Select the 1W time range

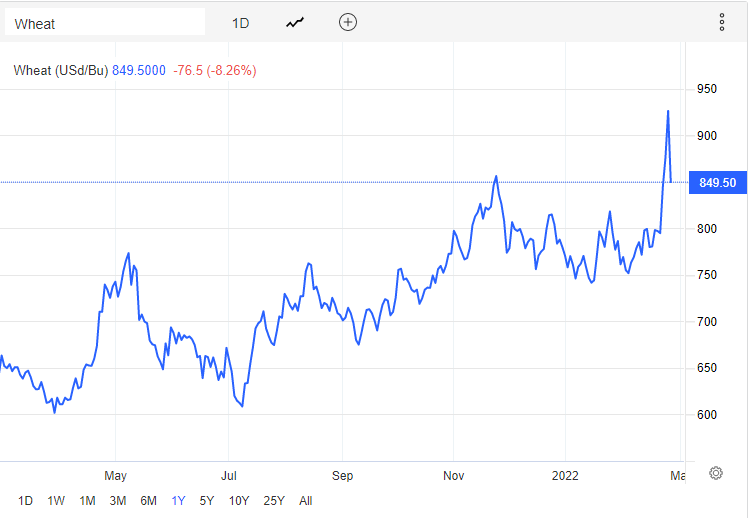tap(57, 501)
